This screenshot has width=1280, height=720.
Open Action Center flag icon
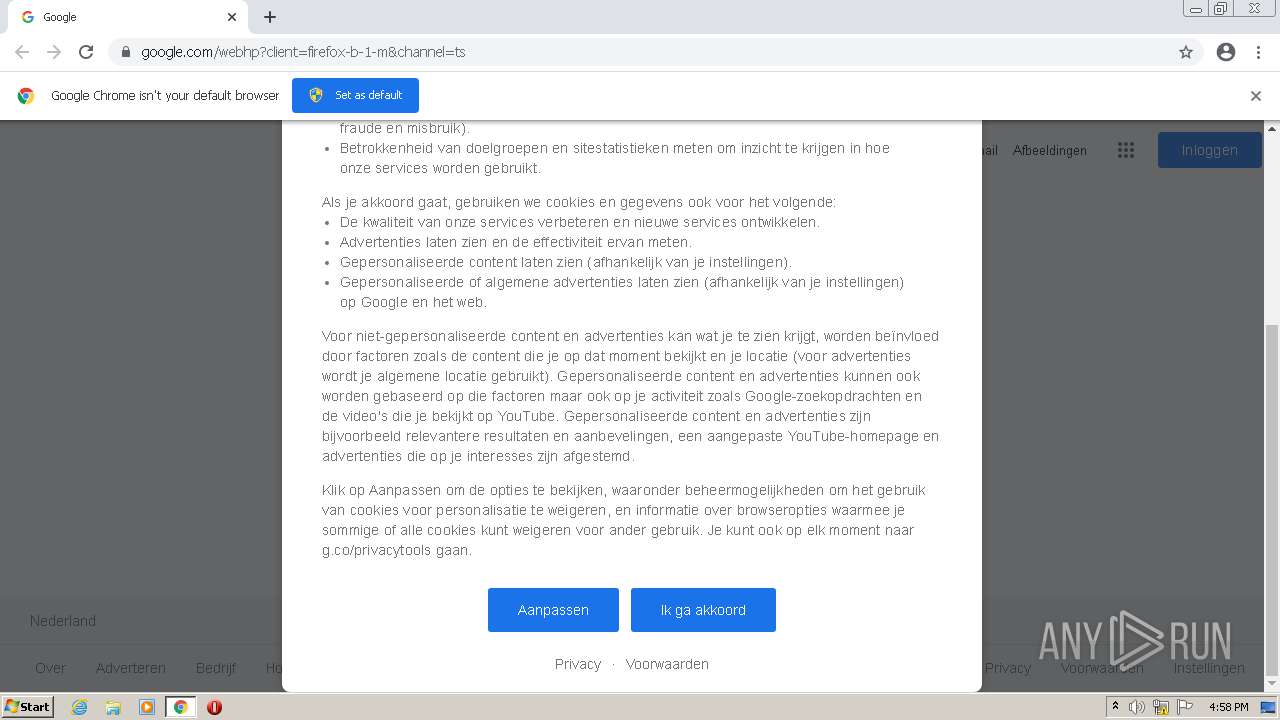pyautogui.click(x=1185, y=707)
